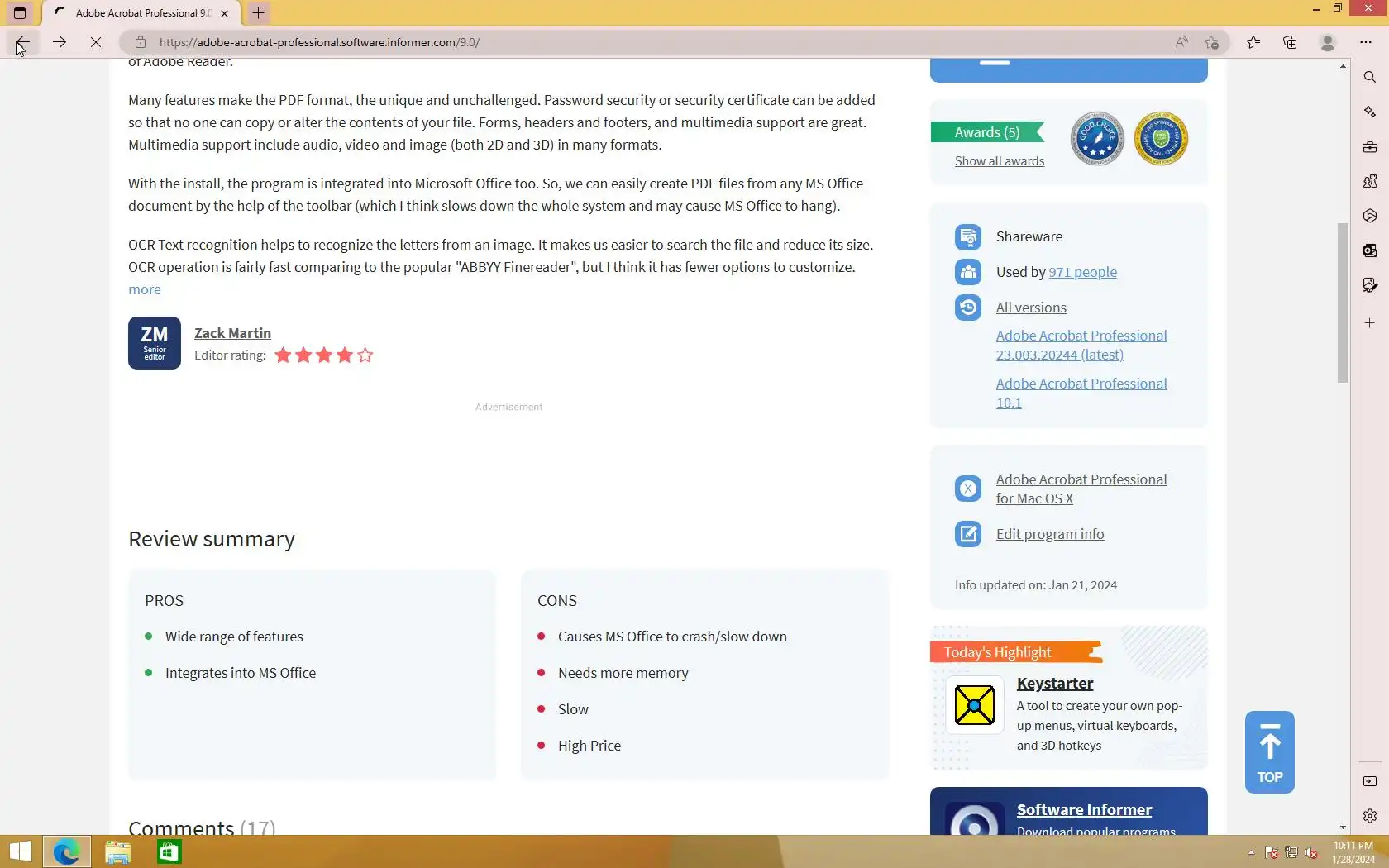Open Settings and more menu
This screenshot has height=868, width=1389.
pyautogui.click(x=1366, y=42)
